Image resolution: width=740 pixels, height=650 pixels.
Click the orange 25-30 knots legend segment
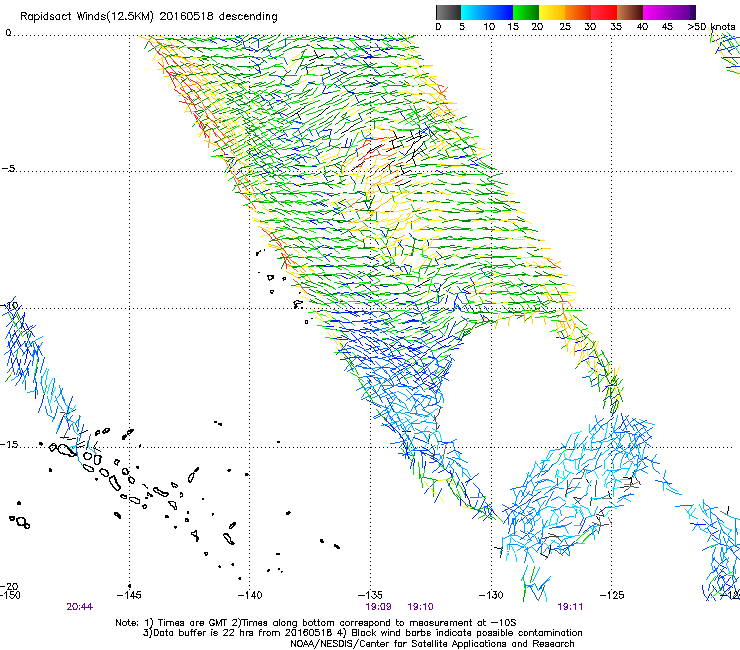578,12
